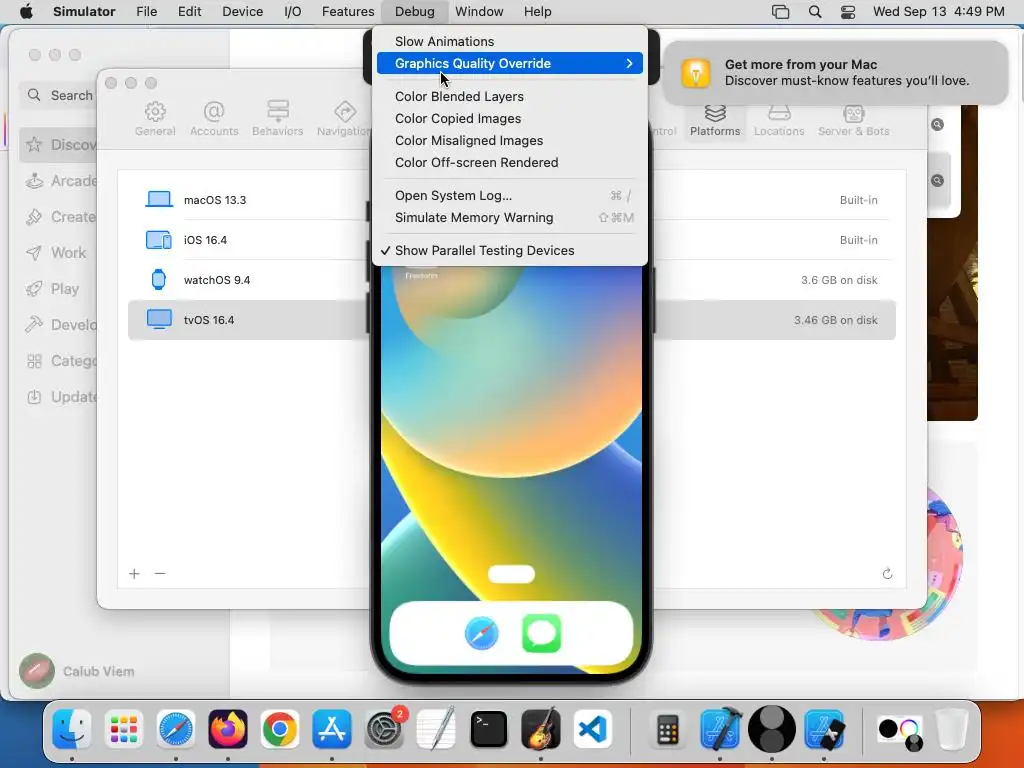This screenshot has height=768, width=1024.
Task: Open Firefox from the Dock
Action: point(227,729)
